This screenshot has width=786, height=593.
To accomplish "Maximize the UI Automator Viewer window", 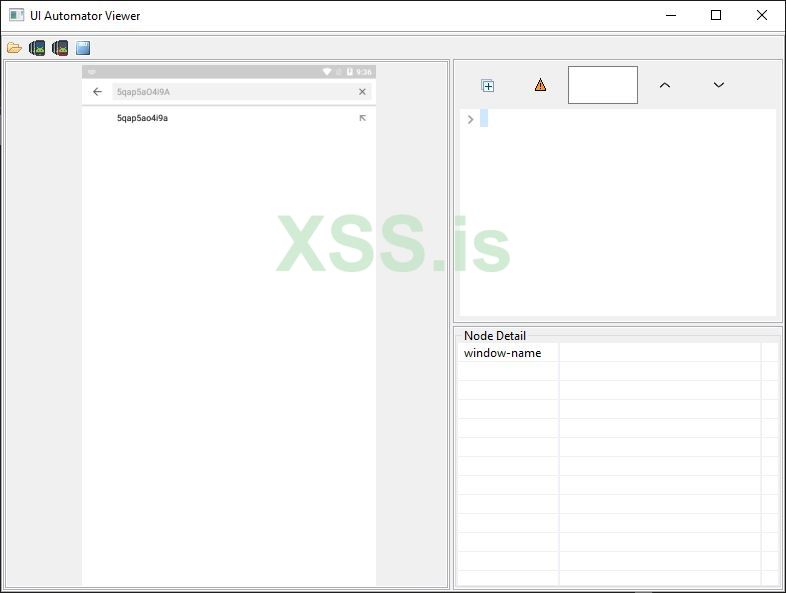I will pos(716,16).
